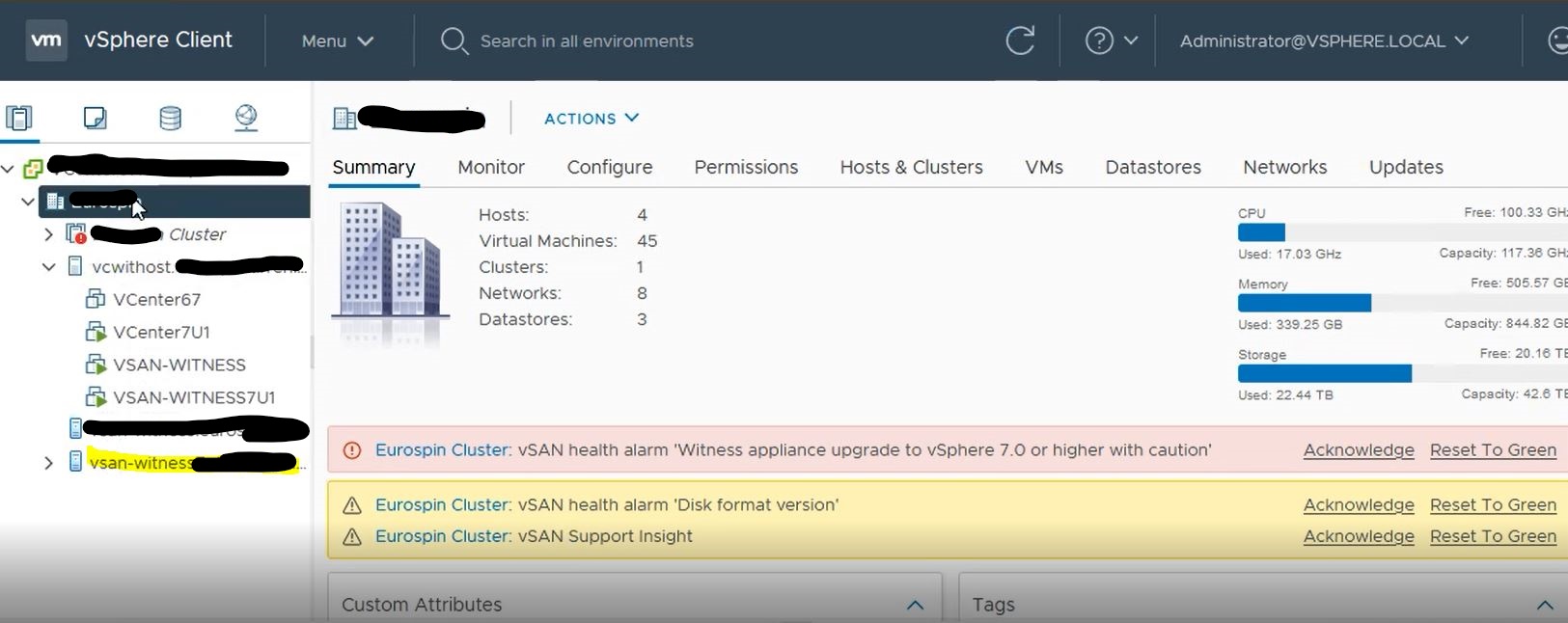Collapse the Custom Attributes panel

(x=915, y=605)
